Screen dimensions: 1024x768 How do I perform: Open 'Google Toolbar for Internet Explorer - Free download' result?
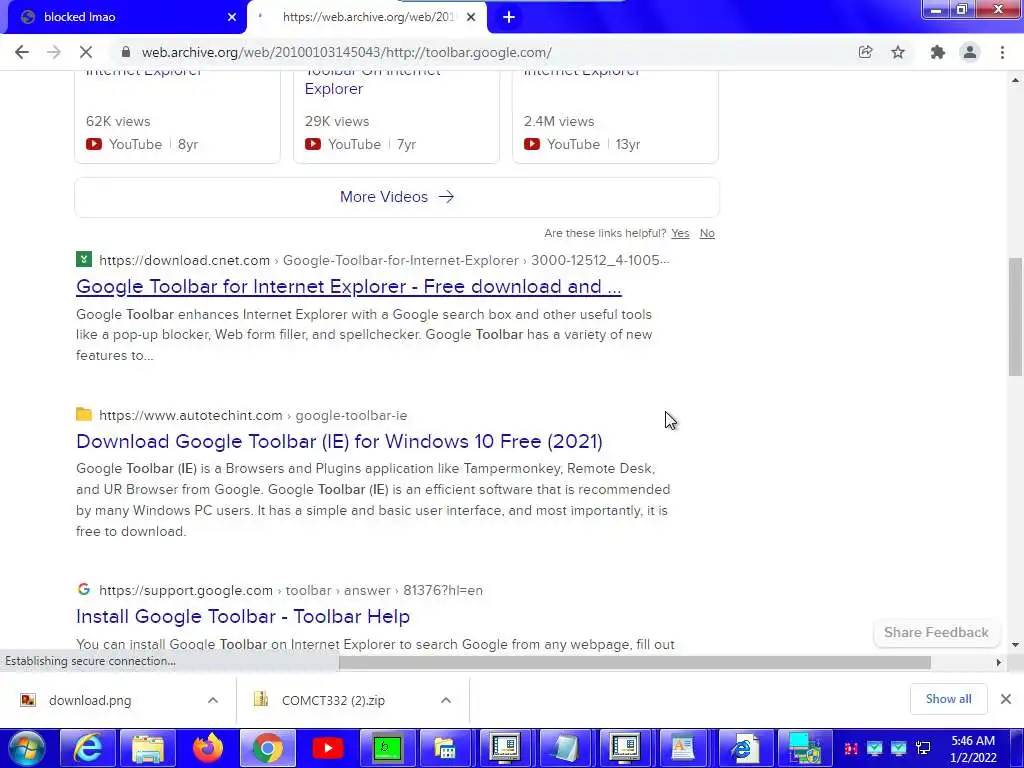click(349, 287)
